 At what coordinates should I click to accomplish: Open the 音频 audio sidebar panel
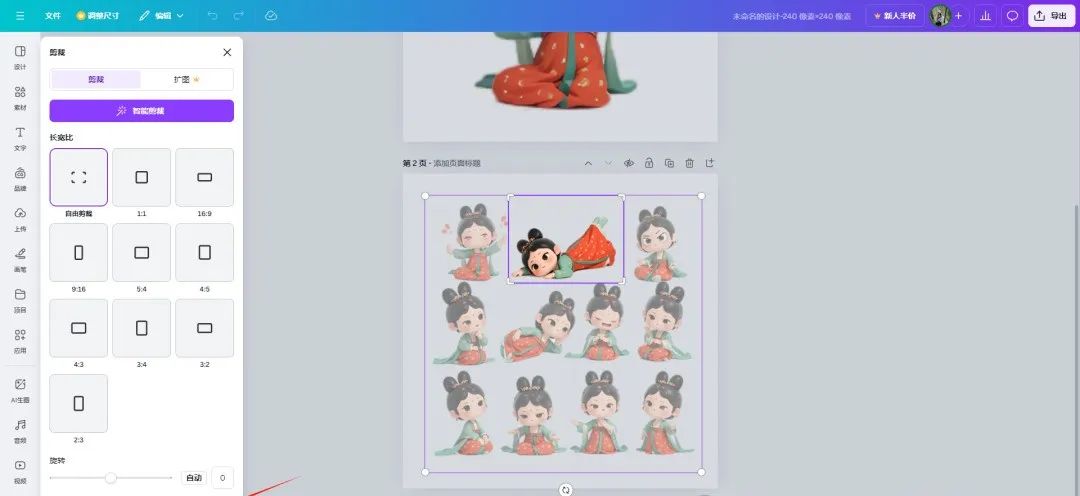point(20,431)
